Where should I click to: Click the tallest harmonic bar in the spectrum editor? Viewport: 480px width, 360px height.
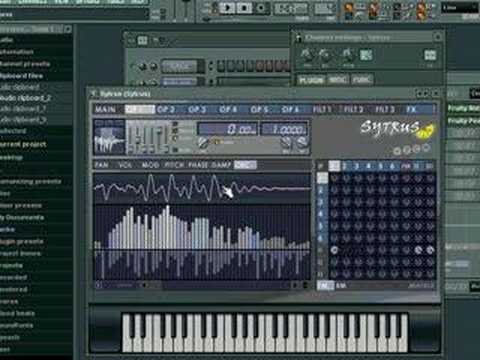168,227
